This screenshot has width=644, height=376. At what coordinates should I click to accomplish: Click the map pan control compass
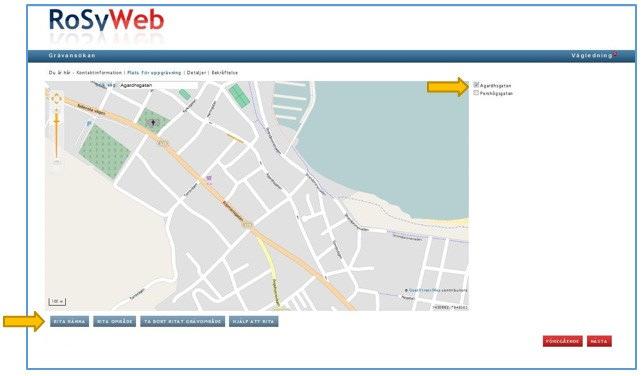point(56,99)
